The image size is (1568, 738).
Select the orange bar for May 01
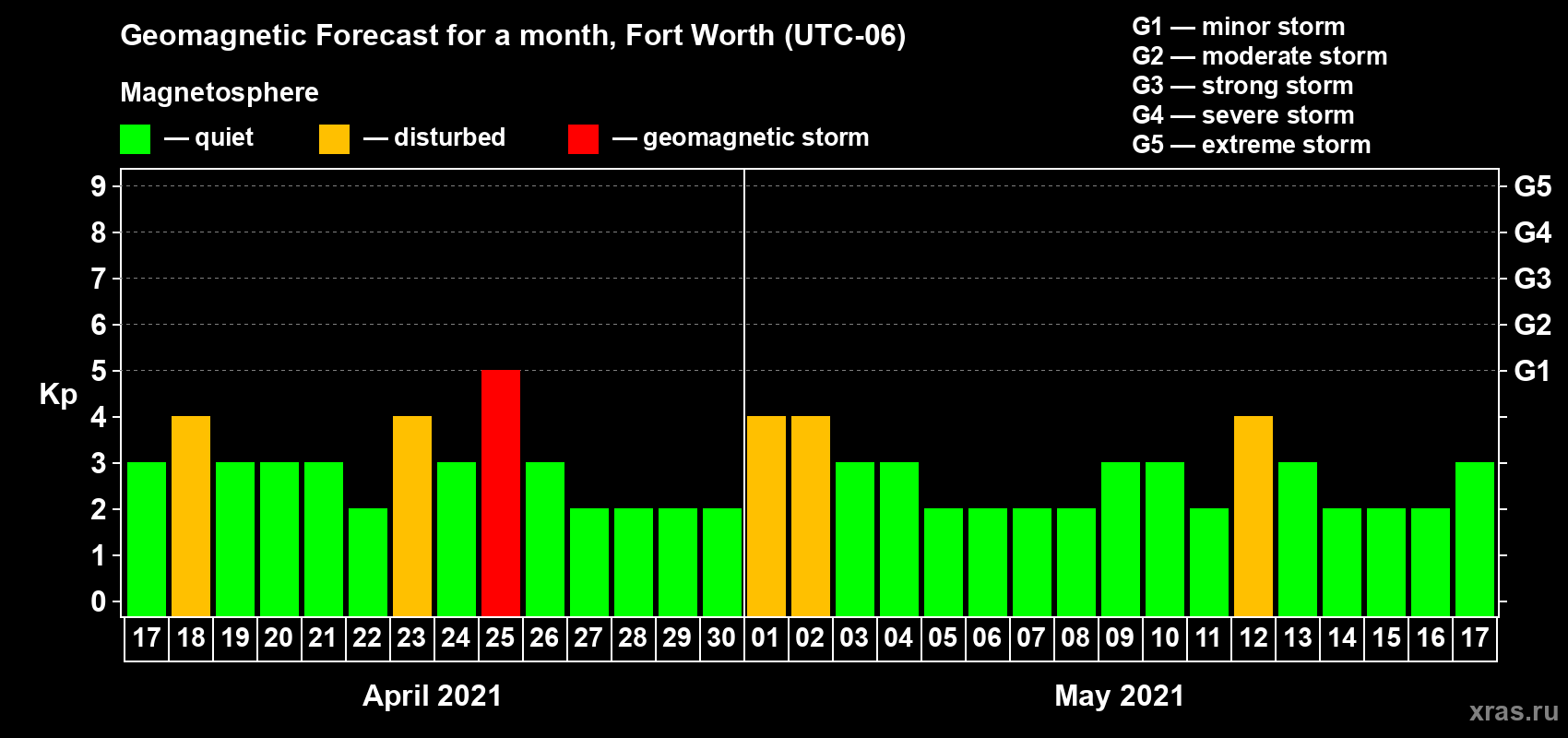766,516
